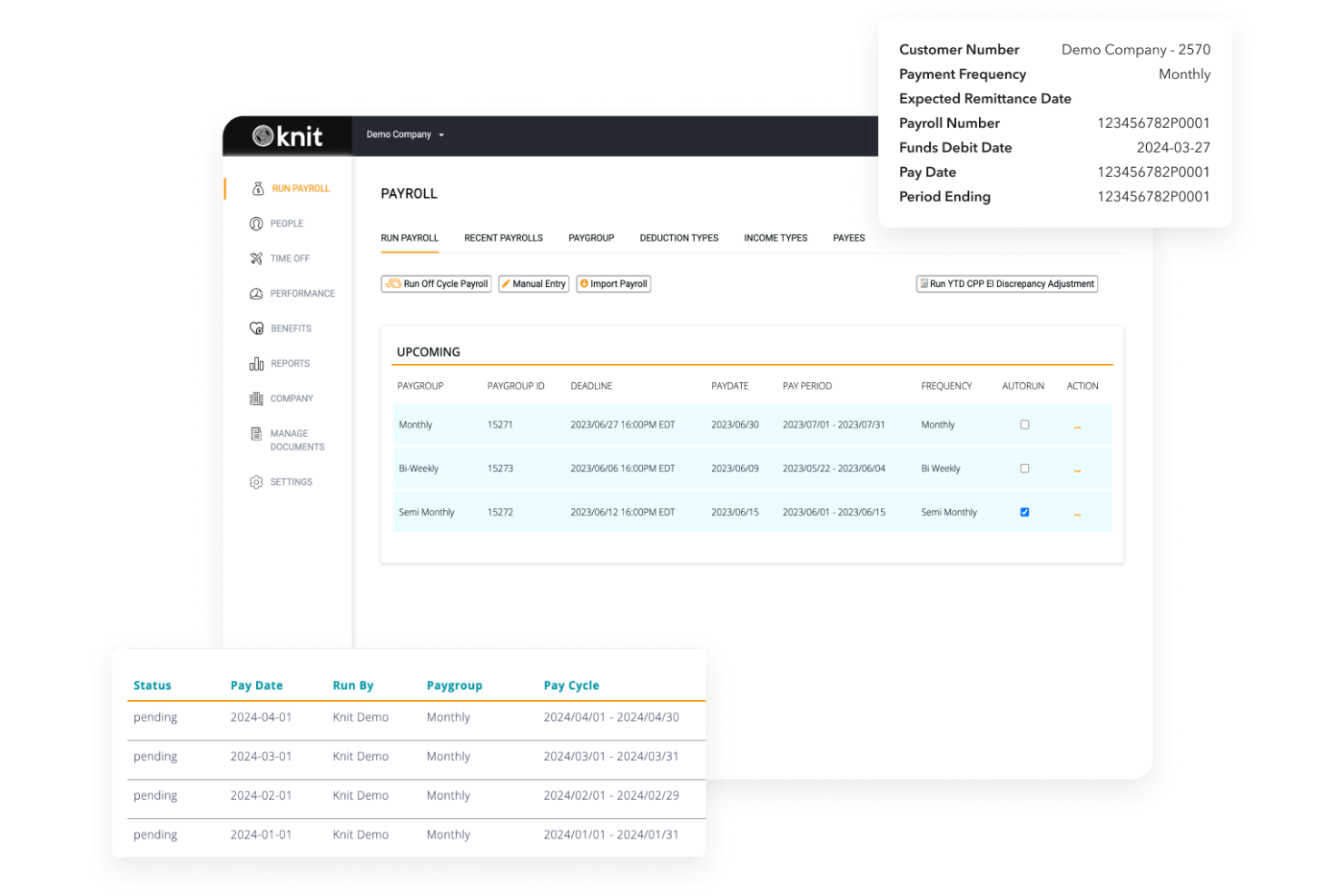This screenshot has width=1344, height=896.
Task: Open the Company page
Action: tap(292, 398)
